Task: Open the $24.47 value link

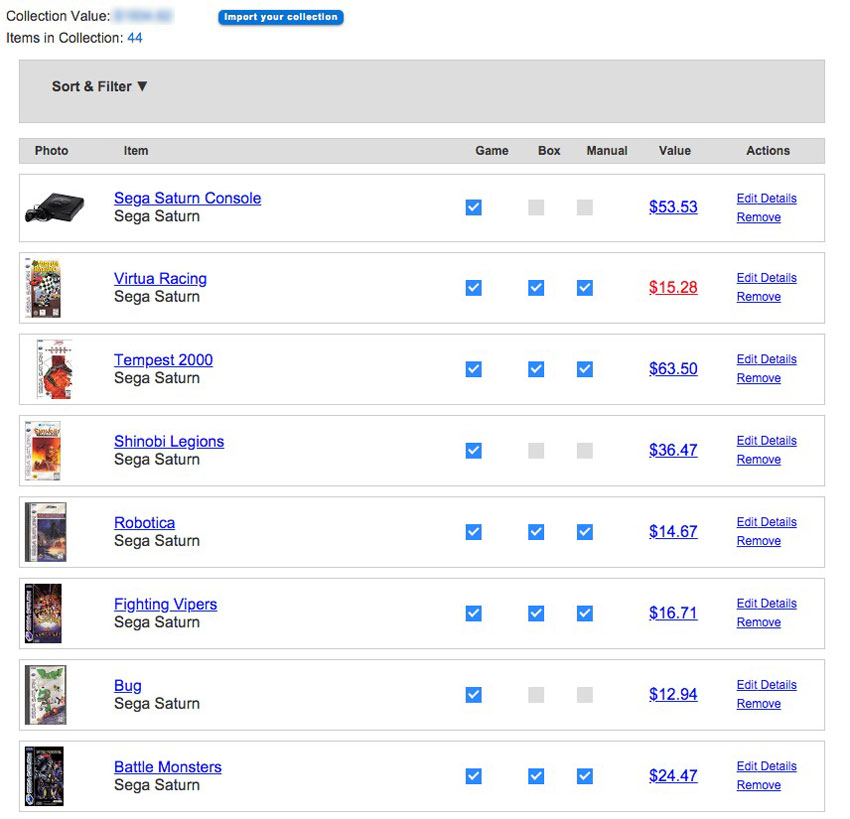Action: click(673, 776)
